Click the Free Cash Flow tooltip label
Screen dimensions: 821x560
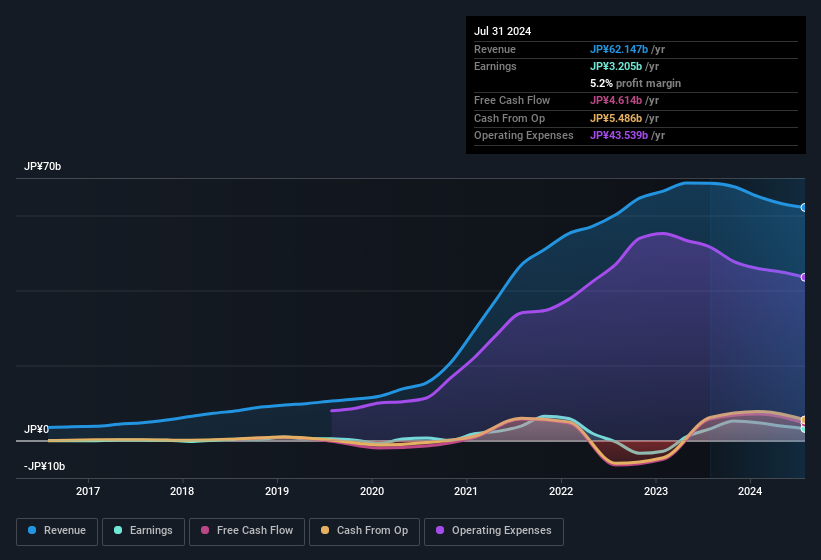pyautogui.click(x=512, y=100)
